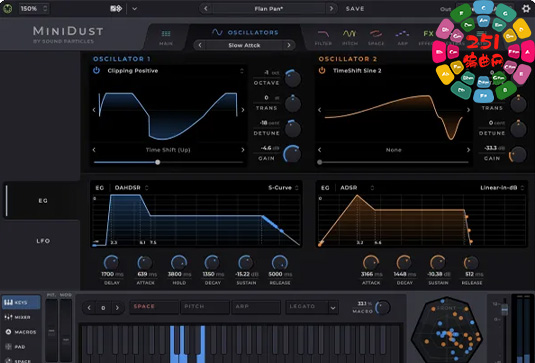Toggle the PITCH button above keyboard
535x363 pixels.
point(205,307)
